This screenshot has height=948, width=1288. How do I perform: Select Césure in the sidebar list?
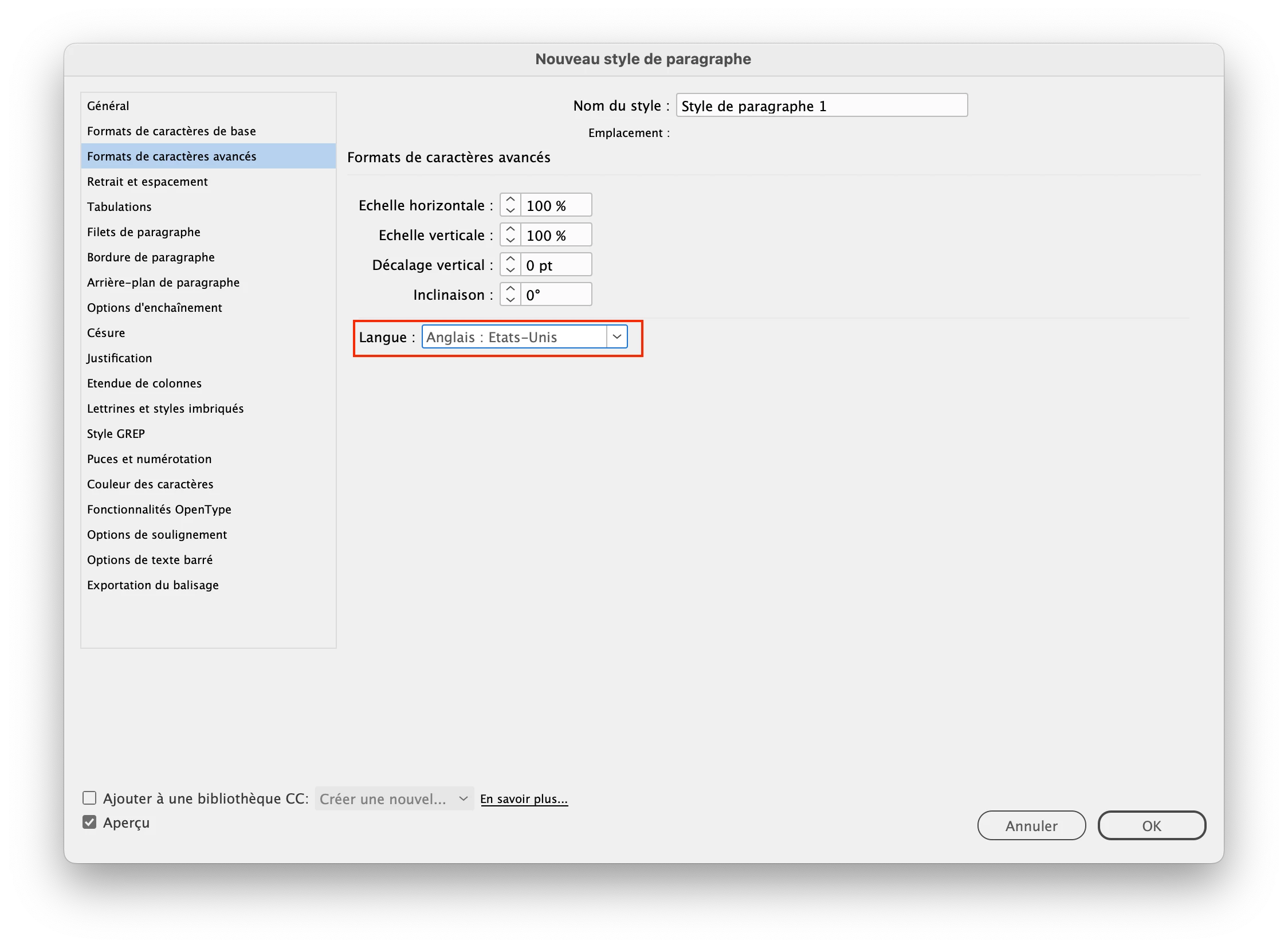(x=106, y=333)
